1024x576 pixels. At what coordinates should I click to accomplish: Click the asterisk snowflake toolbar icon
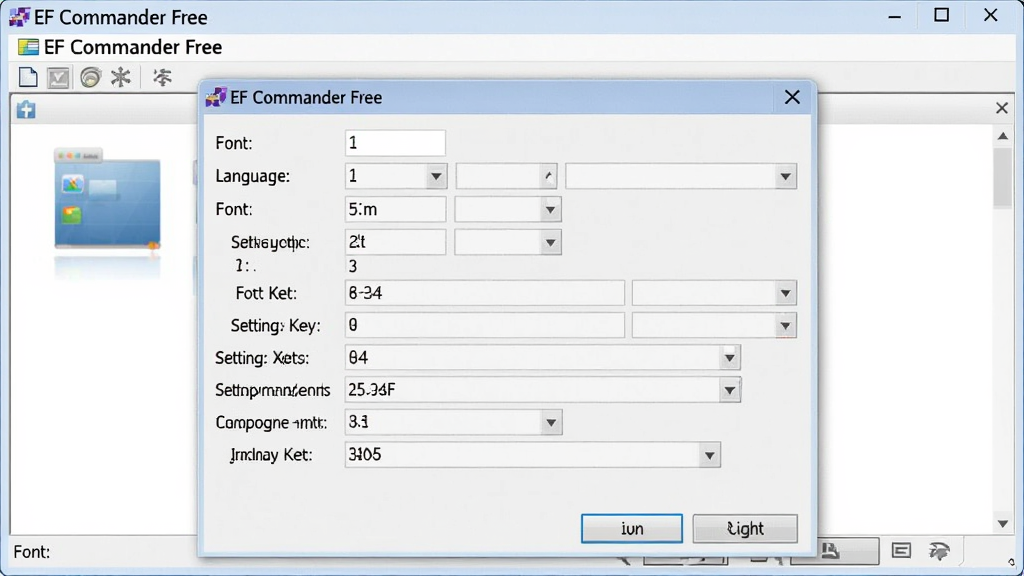point(121,77)
